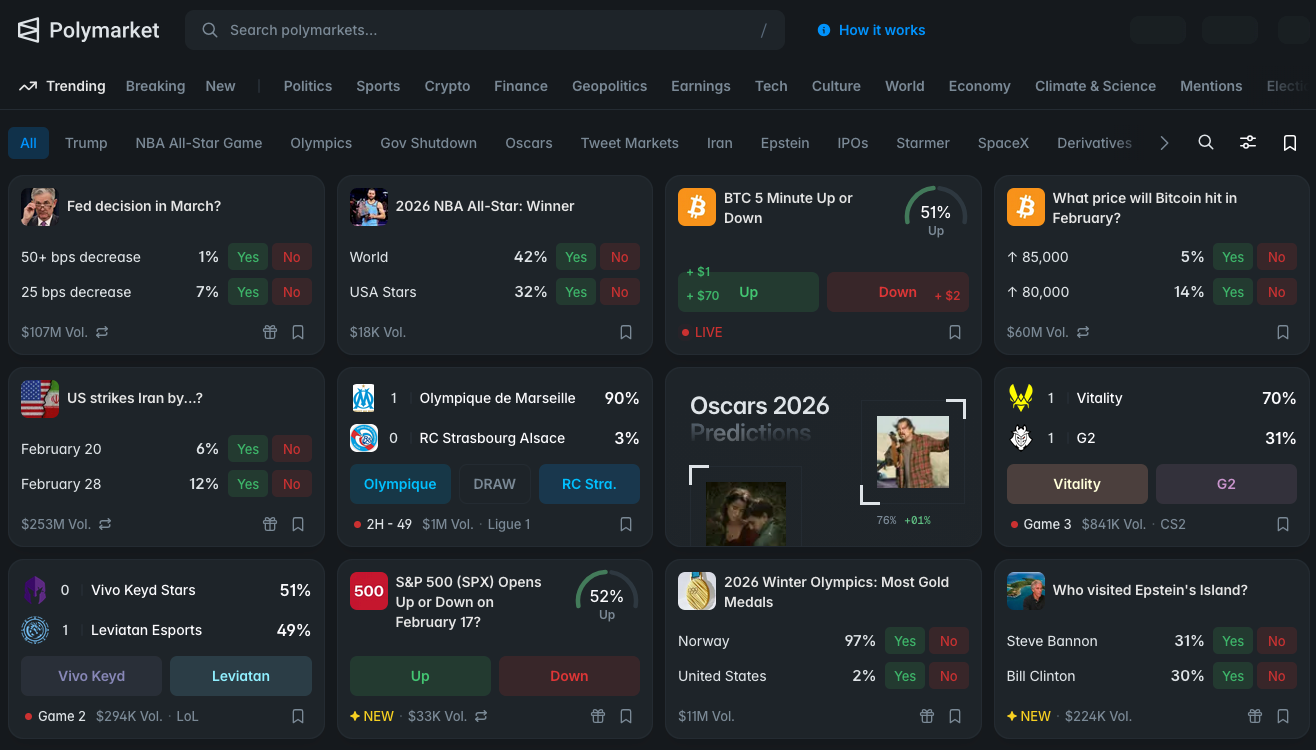The width and height of the screenshot is (1316, 750).
Task: Open the Oscars 2026 Predictions banner
Action: [x=823, y=457]
